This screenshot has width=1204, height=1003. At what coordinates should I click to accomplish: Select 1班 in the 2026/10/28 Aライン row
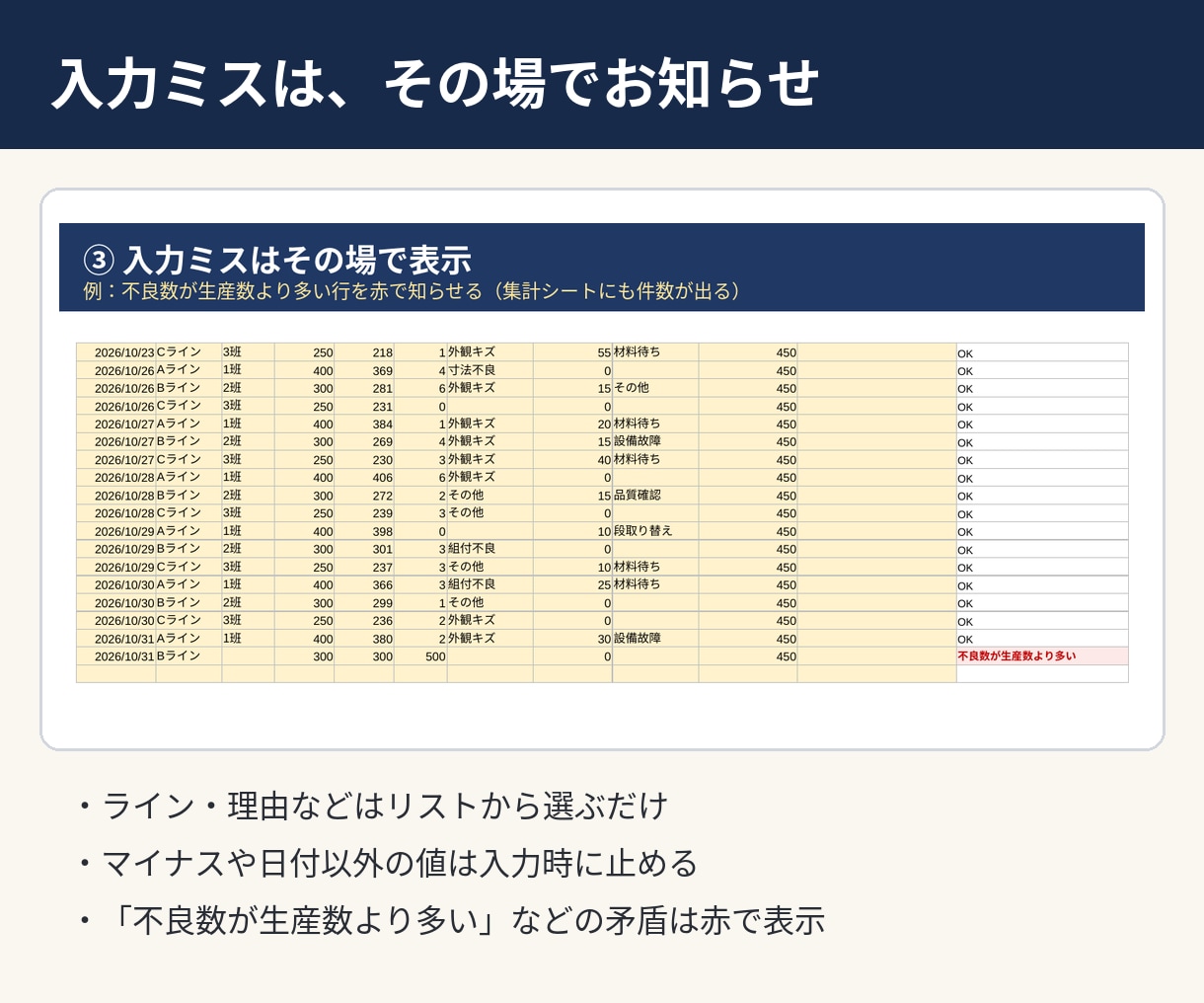(x=248, y=477)
